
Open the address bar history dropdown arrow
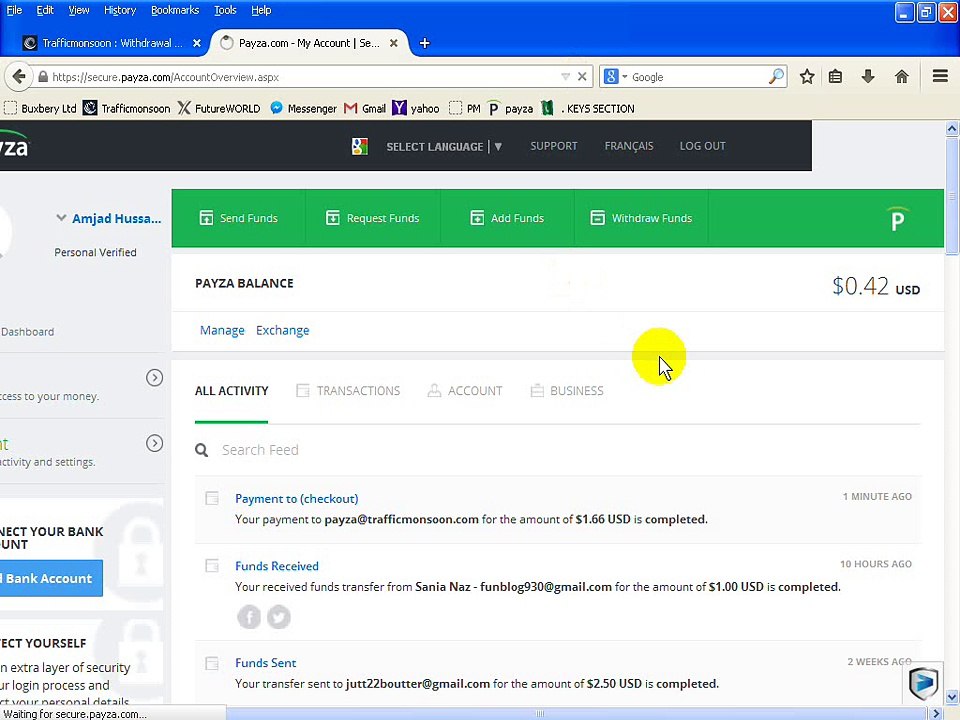565,77
